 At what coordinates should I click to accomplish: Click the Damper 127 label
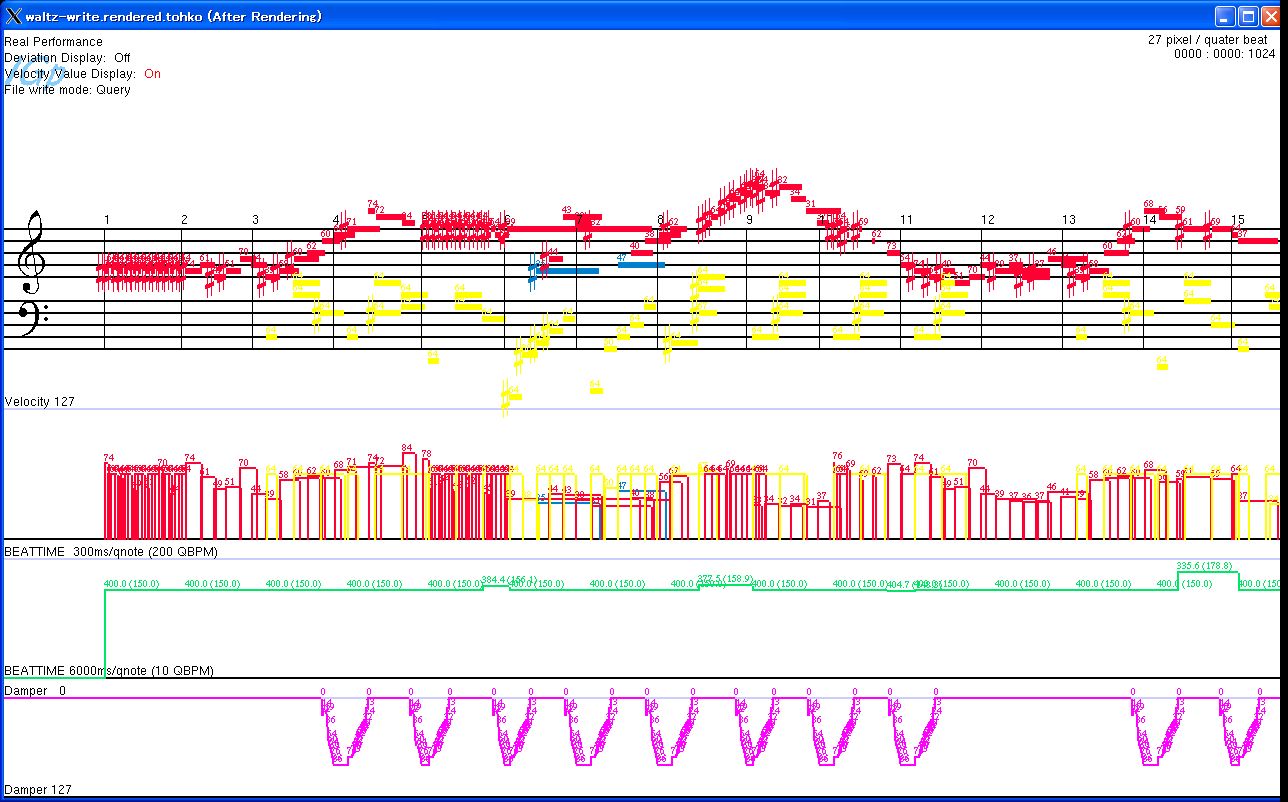[x=38, y=790]
